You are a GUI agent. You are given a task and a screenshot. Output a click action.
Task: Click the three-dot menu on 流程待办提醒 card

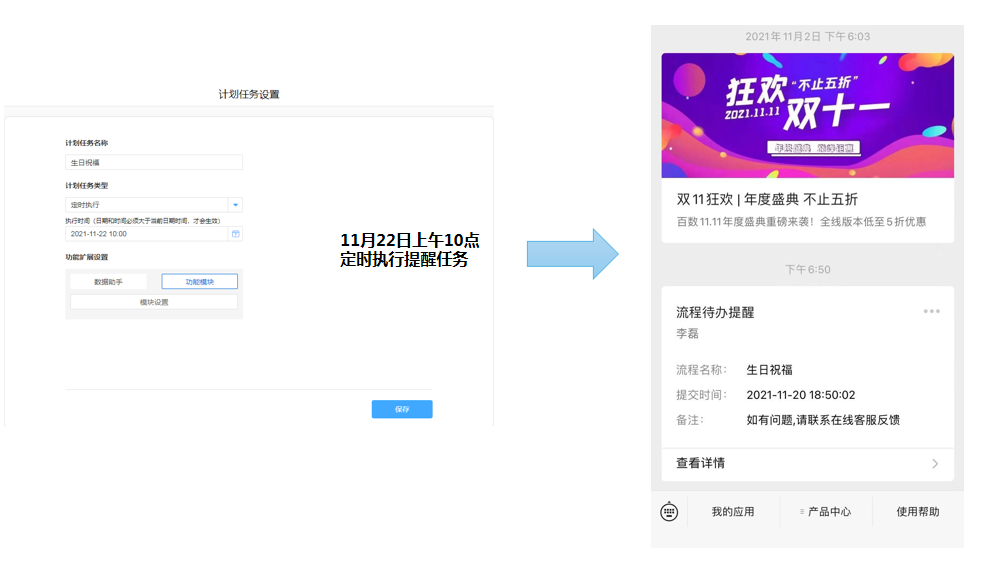pos(931,311)
